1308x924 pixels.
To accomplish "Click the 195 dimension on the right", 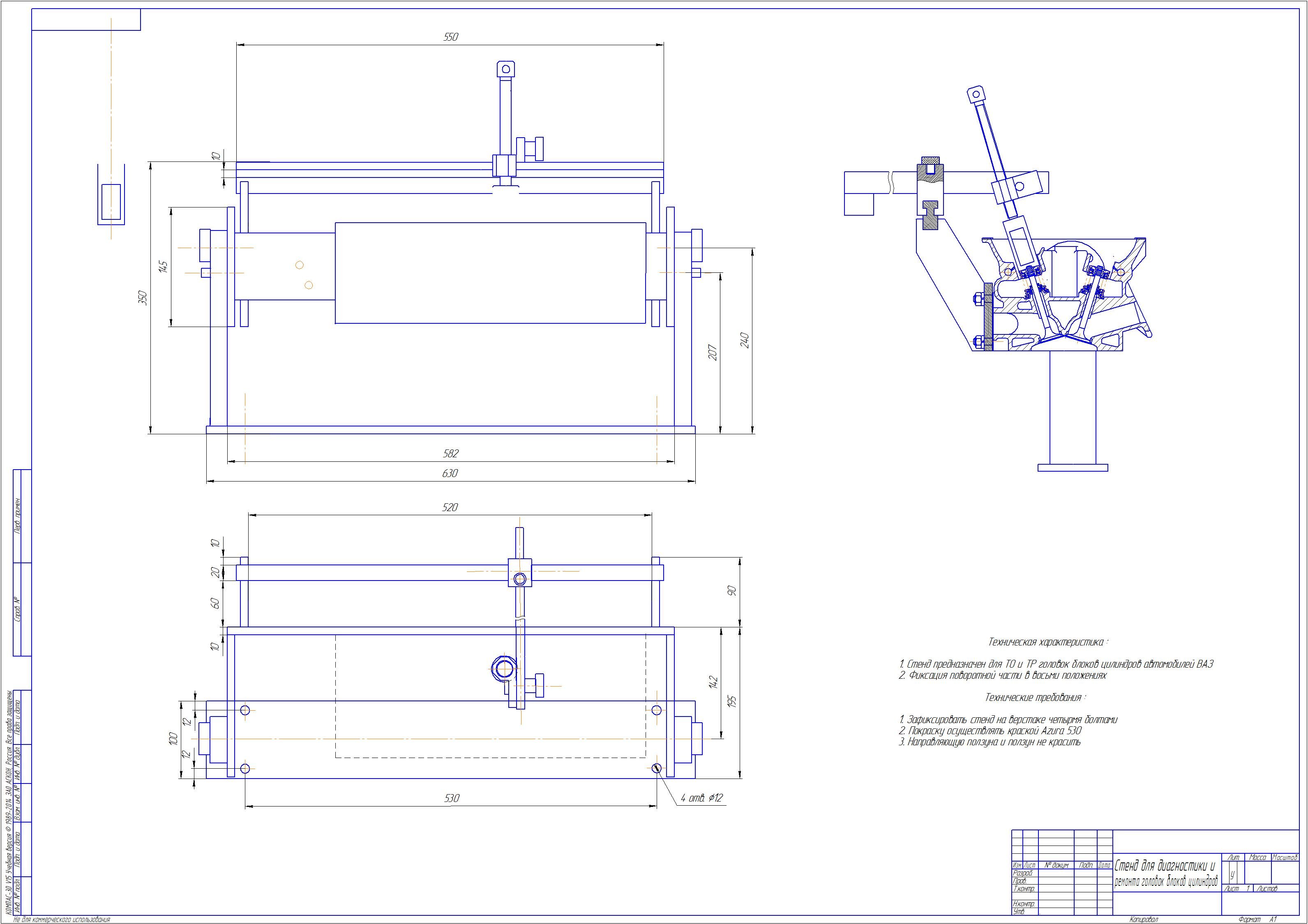I will (733, 701).
